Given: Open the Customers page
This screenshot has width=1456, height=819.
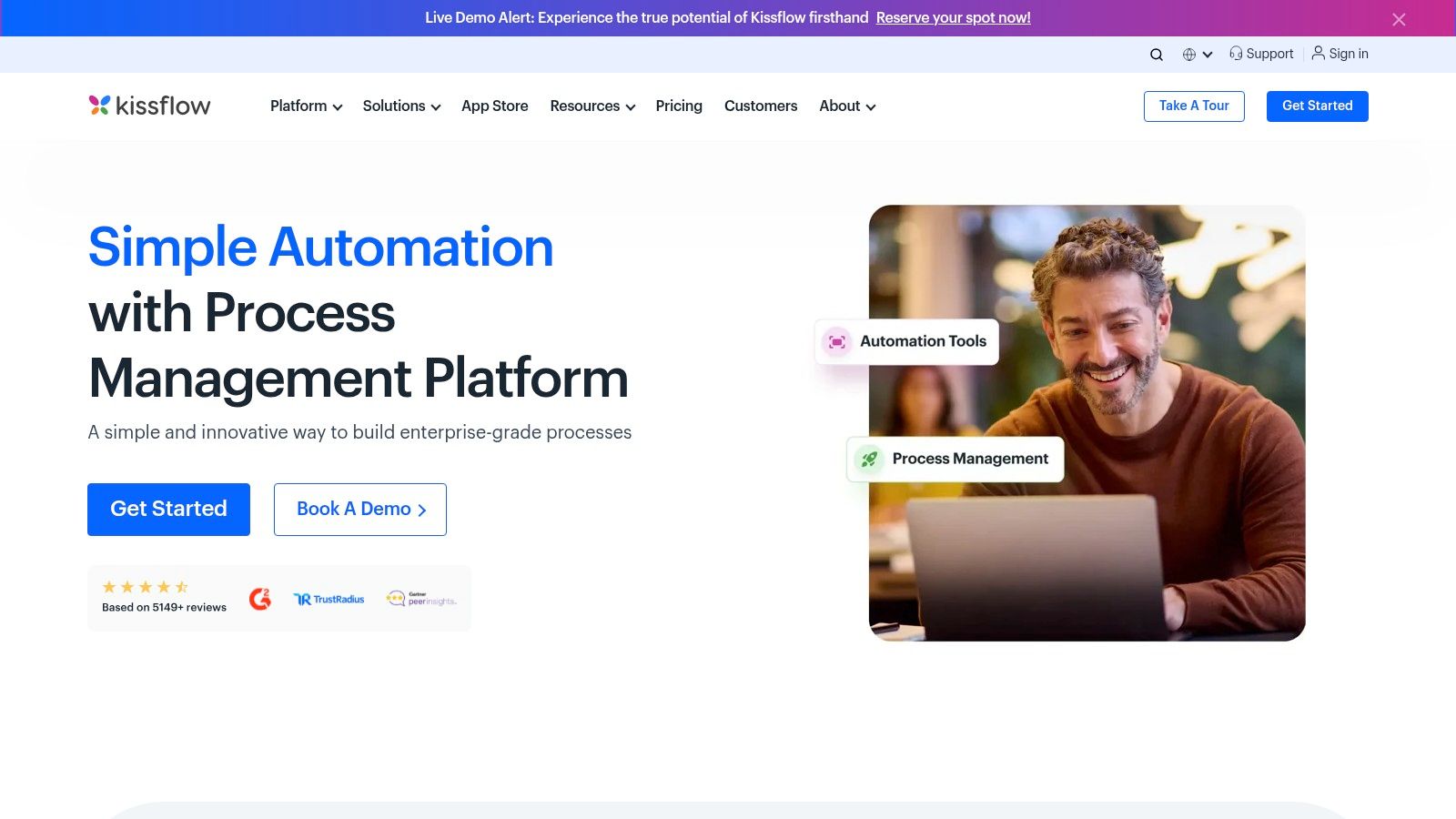Looking at the screenshot, I should [761, 106].
